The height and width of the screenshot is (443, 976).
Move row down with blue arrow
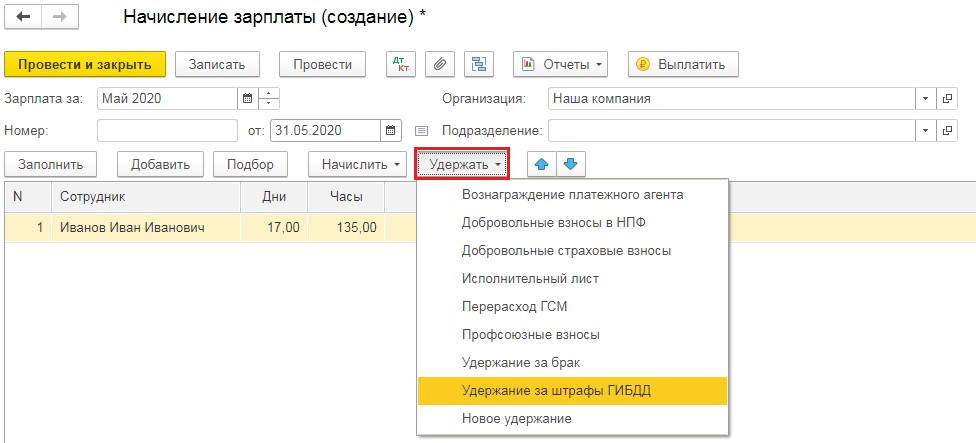point(570,163)
